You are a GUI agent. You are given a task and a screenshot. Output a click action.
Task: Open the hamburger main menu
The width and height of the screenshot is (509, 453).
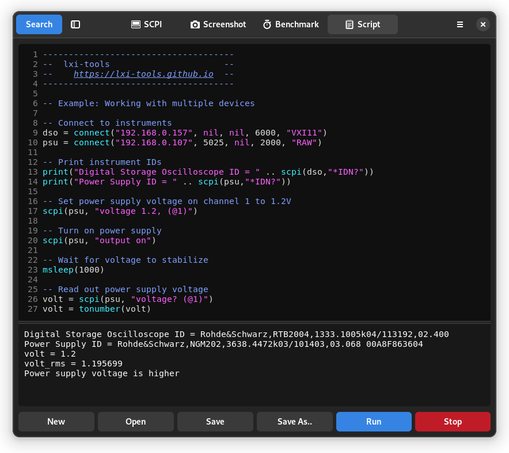(460, 24)
